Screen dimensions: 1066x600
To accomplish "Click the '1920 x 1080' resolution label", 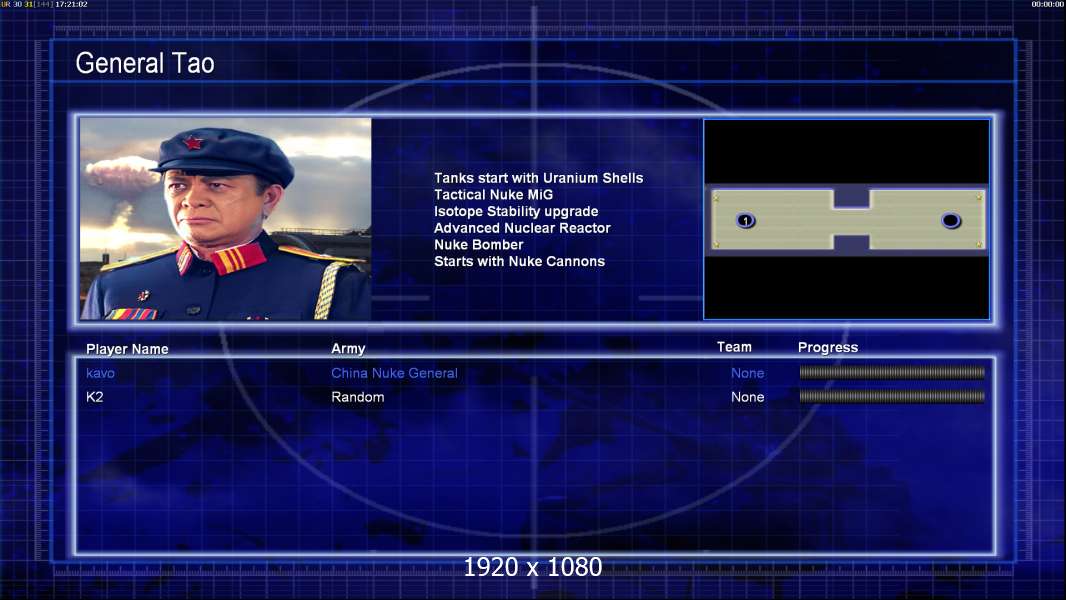I will (532, 567).
